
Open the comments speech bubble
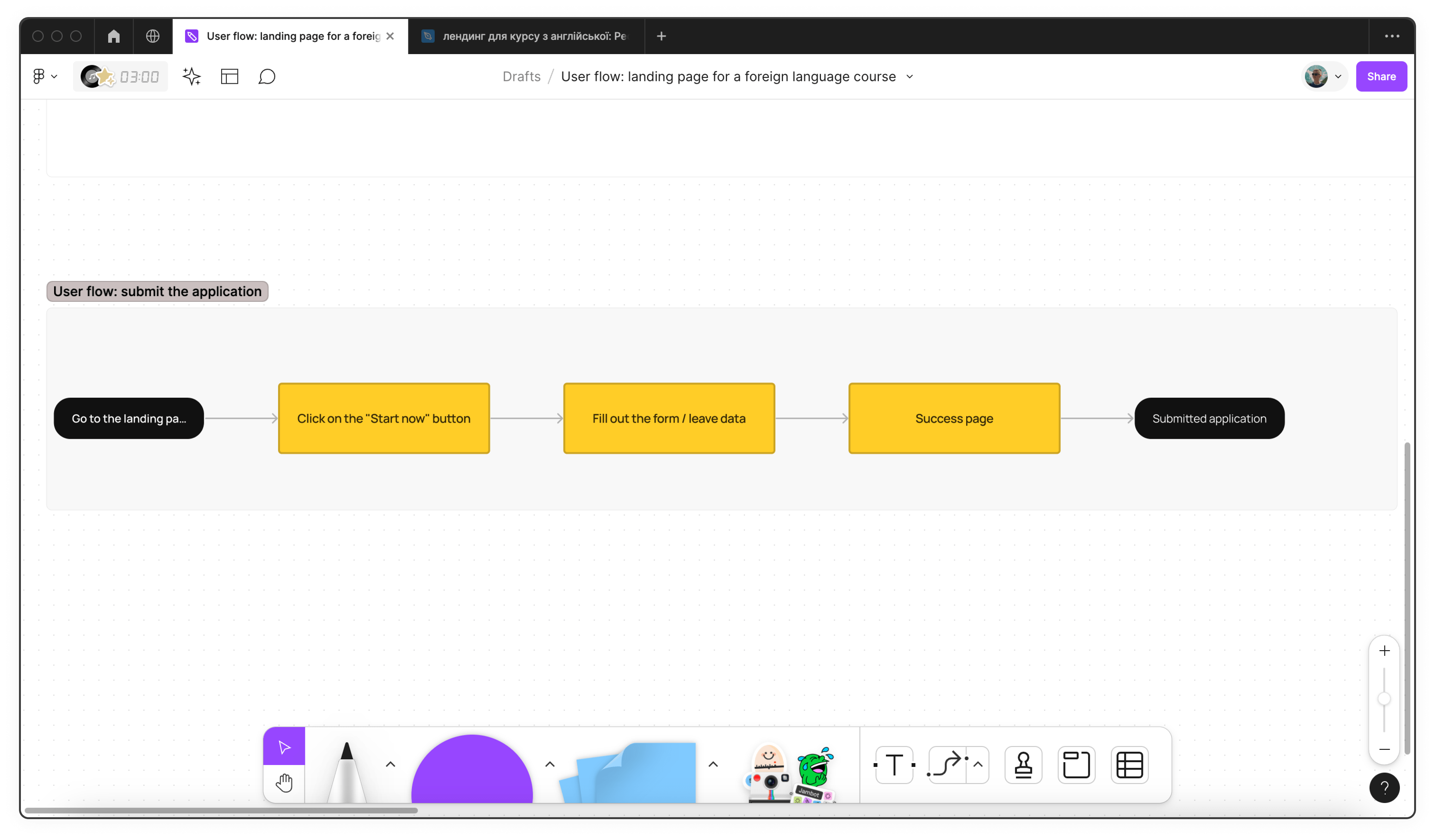pos(266,76)
